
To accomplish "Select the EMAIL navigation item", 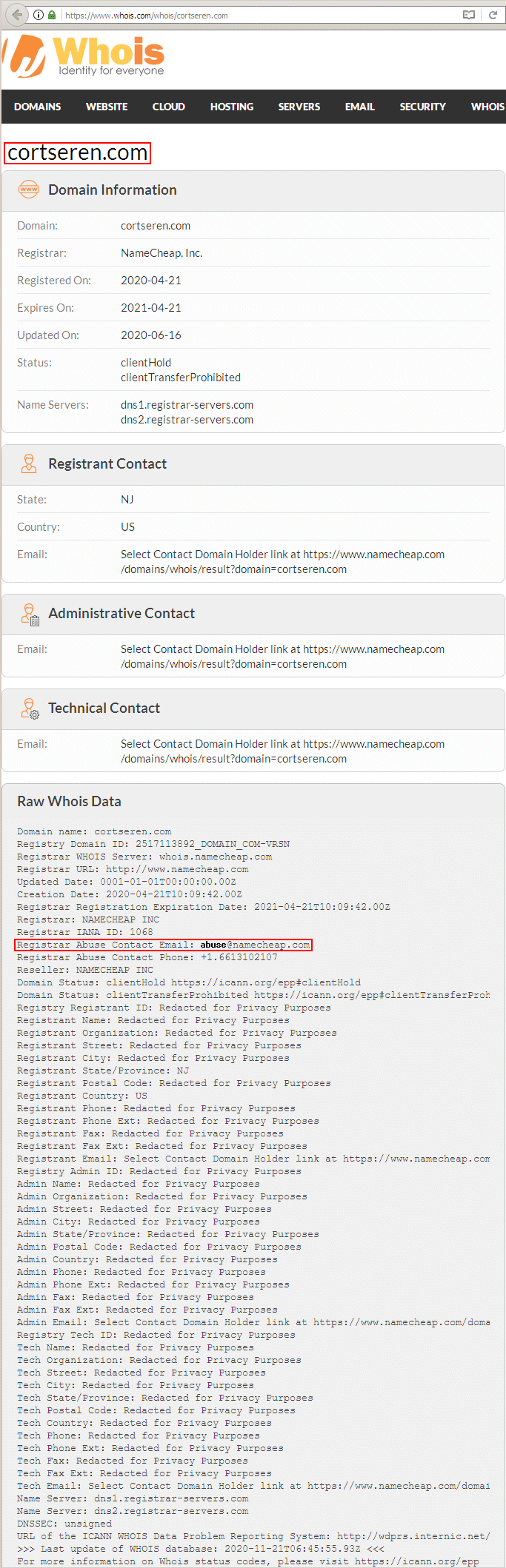I will pos(359,107).
